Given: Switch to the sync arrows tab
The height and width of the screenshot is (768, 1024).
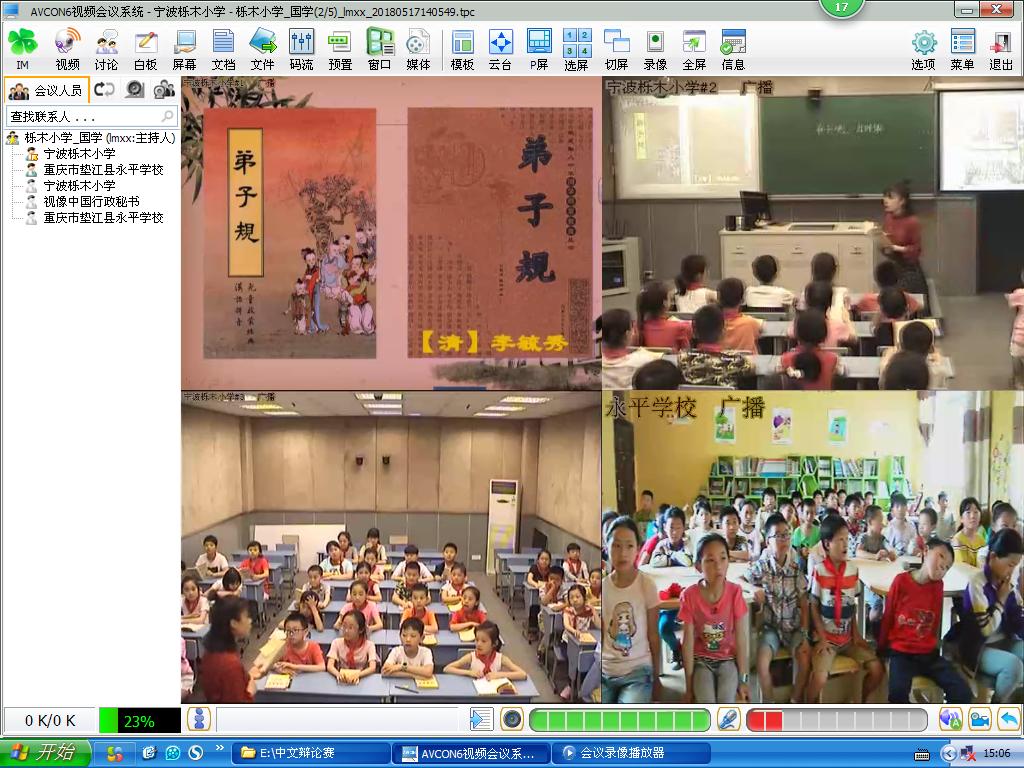Looking at the screenshot, I should click(104, 89).
